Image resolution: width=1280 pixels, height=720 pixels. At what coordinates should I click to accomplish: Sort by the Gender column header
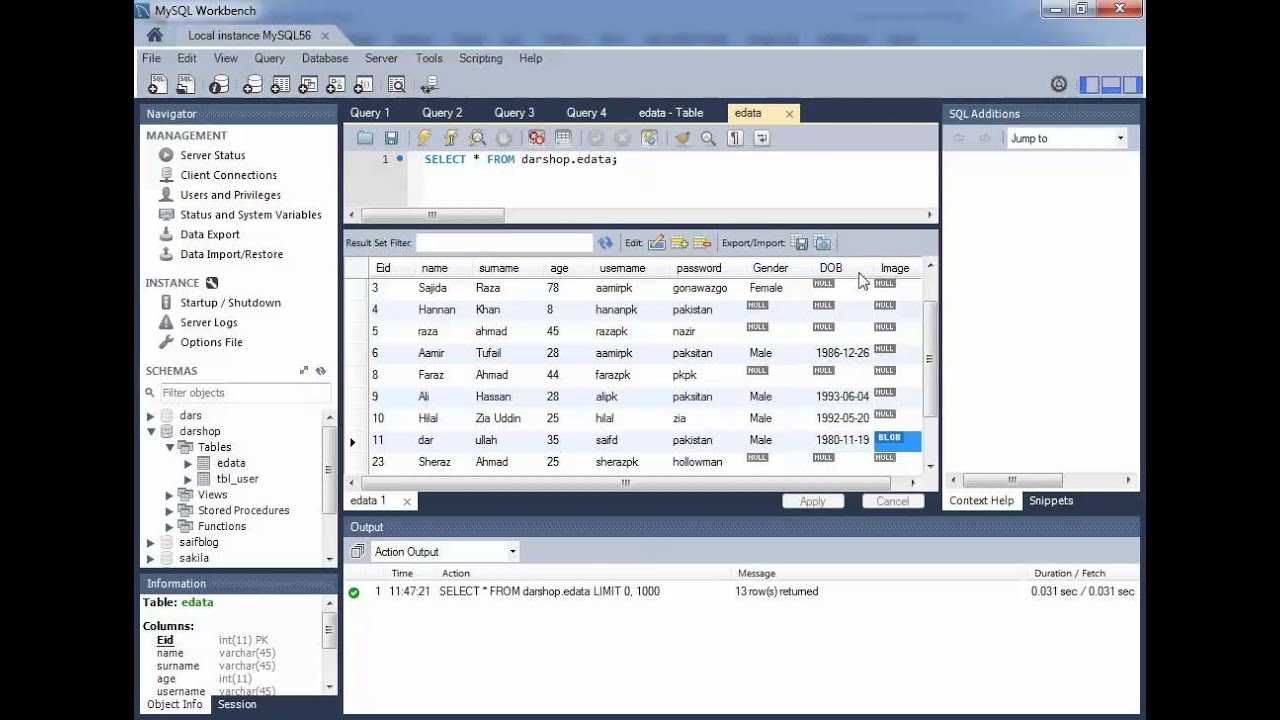770,268
